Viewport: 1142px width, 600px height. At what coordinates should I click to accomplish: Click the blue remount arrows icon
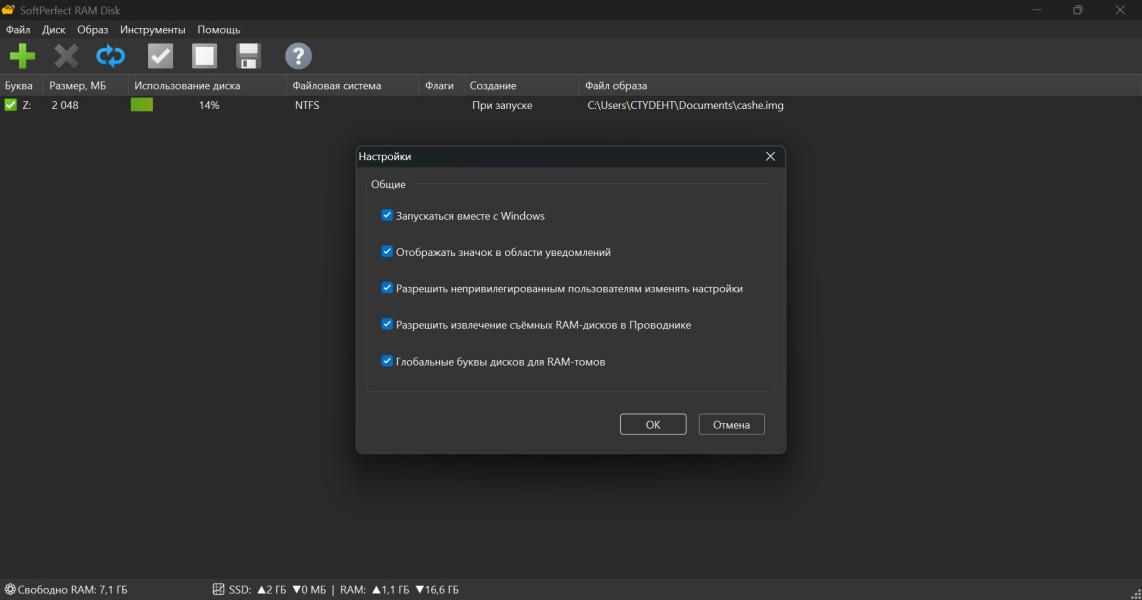click(x=111, y=57)
